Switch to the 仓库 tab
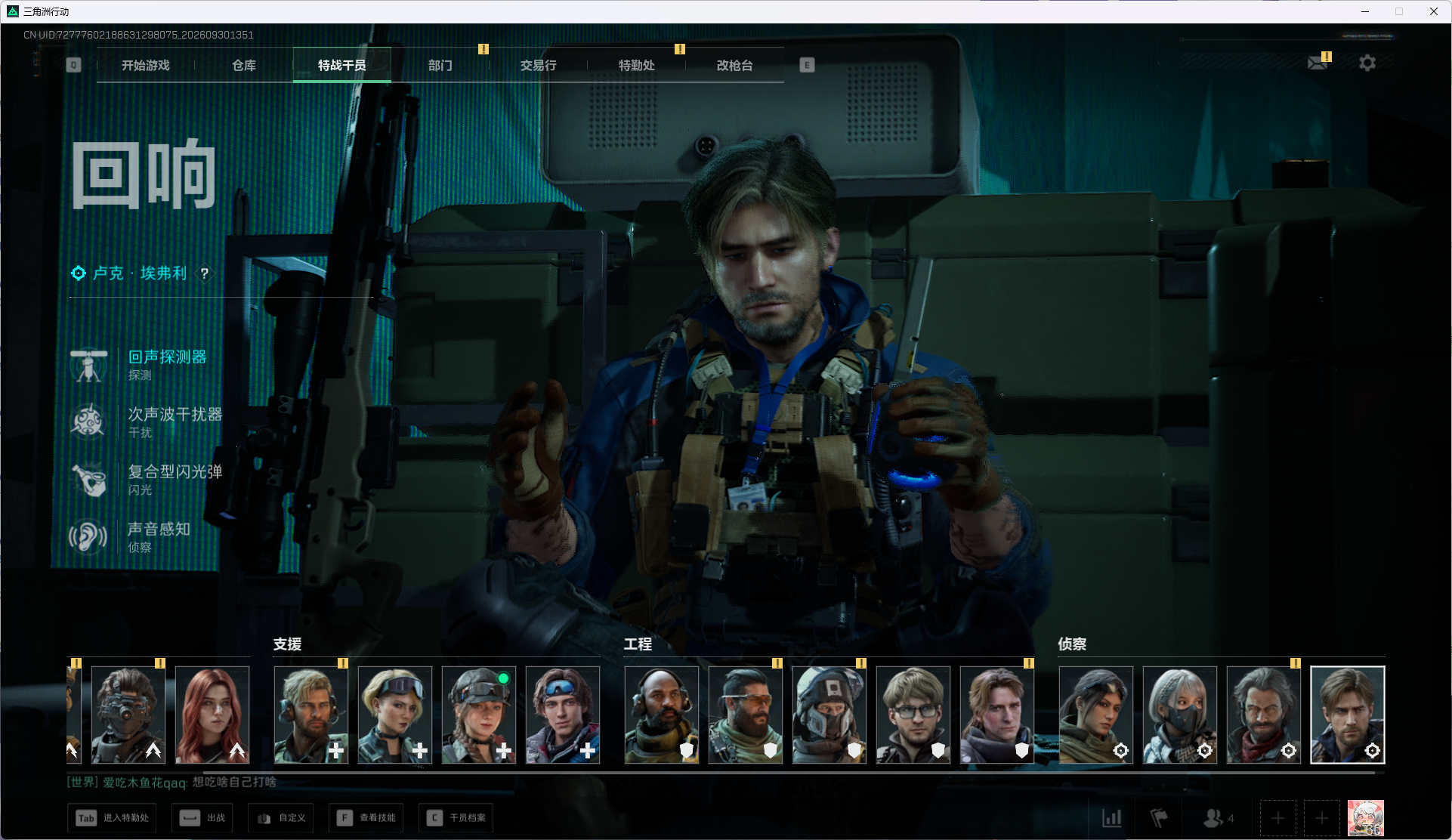1452x840 pixels. [x=244, y=66]
